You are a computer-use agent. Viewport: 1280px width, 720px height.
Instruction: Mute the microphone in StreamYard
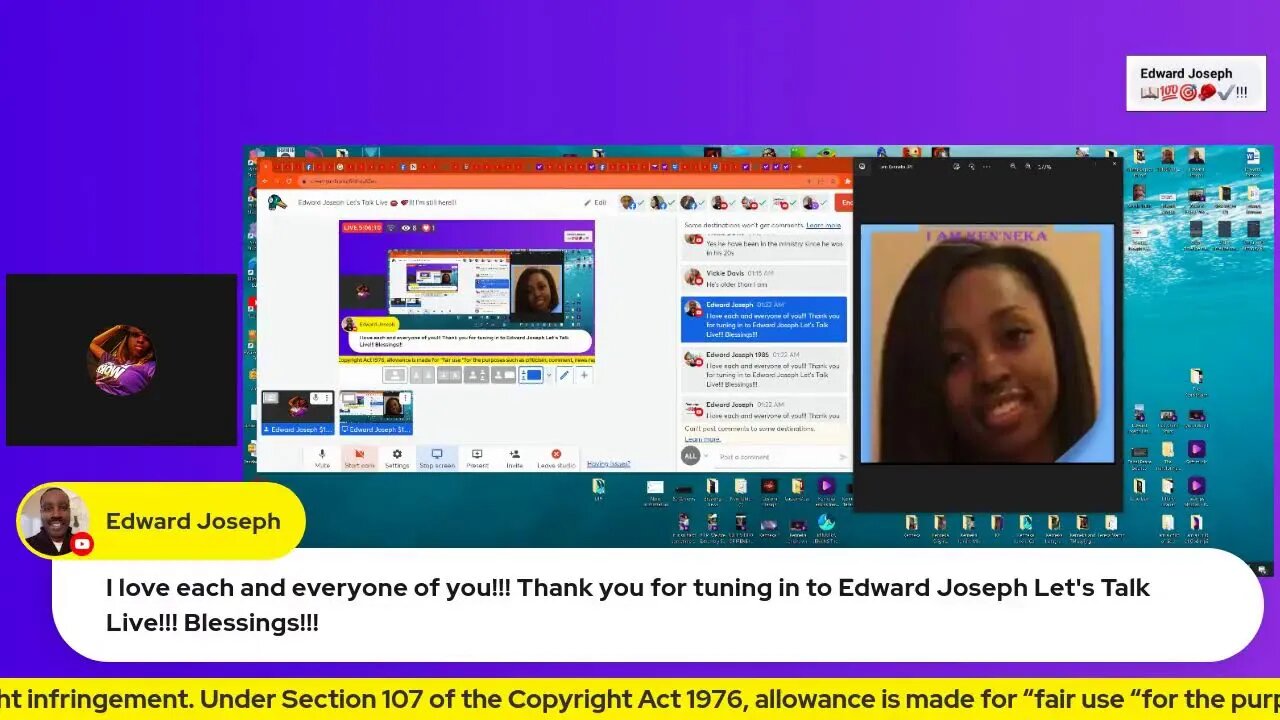322,458
